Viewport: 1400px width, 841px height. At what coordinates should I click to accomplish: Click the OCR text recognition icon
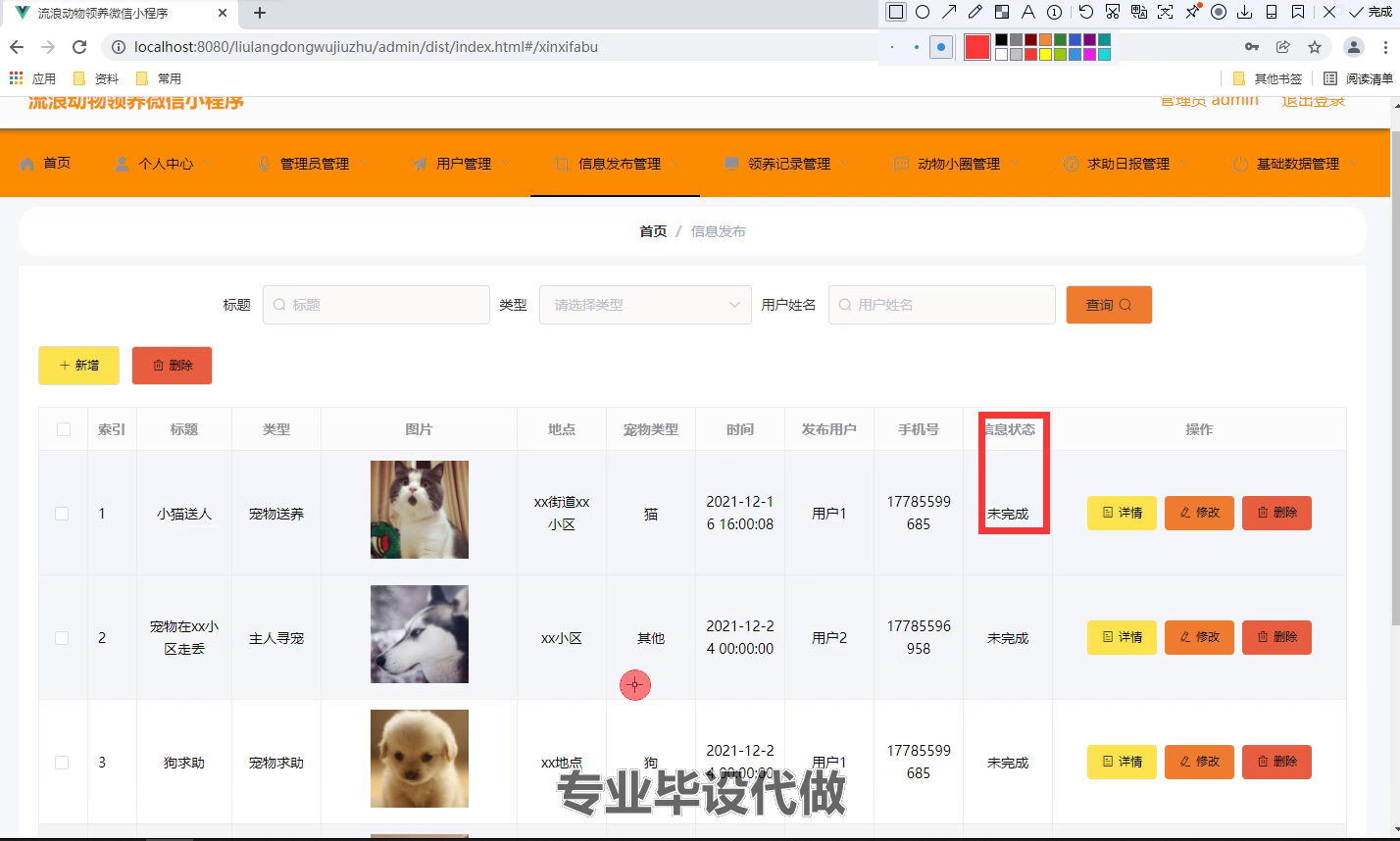[1166, 12]
